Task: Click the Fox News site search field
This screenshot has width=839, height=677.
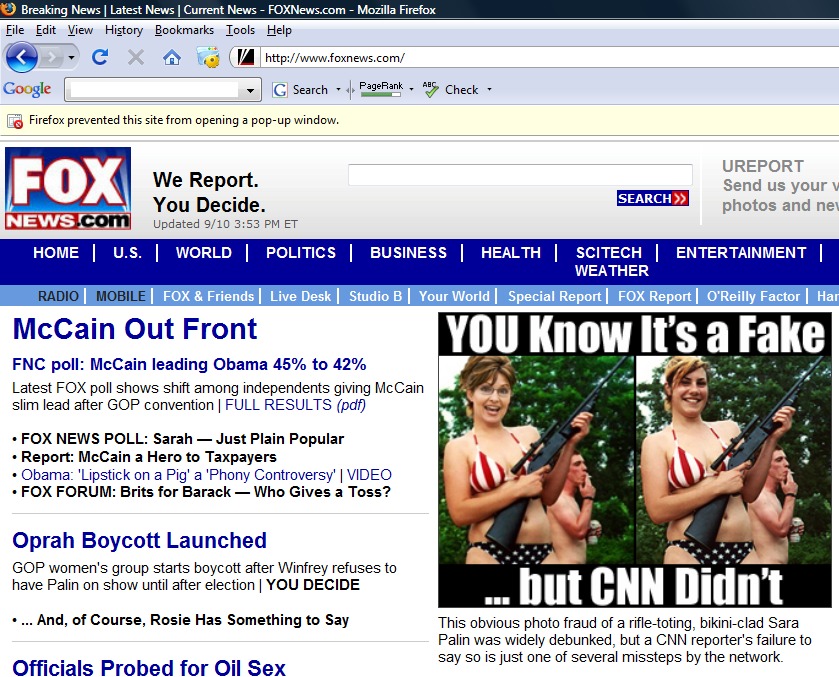Action: (520, 175)
